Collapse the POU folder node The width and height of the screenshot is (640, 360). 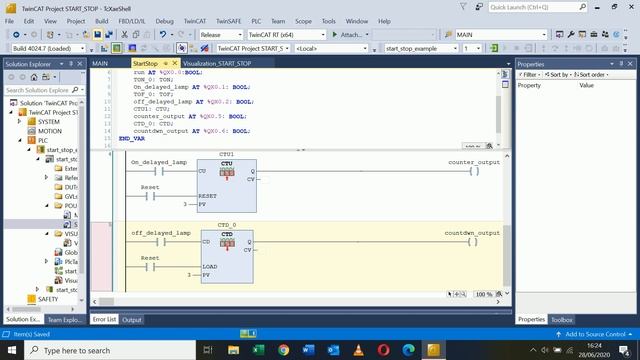click(47, 205)
